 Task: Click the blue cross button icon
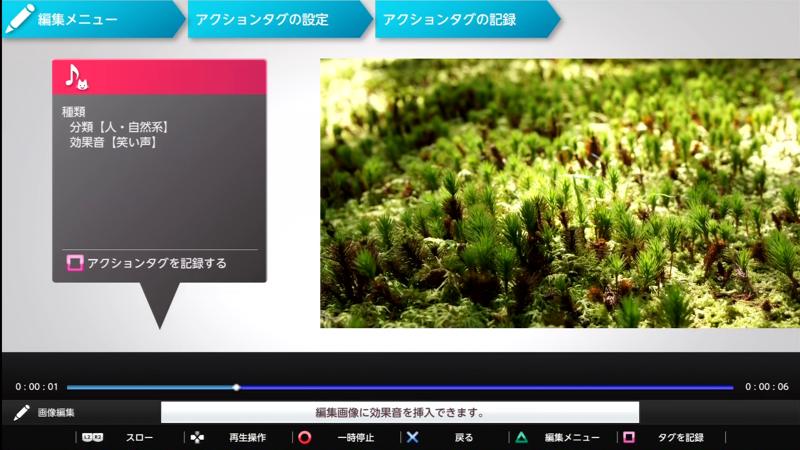coord(413,437)
